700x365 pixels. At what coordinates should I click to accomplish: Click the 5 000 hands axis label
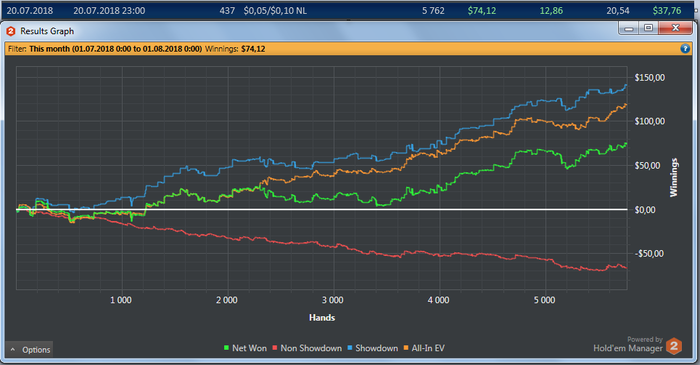tap(545, 300)
